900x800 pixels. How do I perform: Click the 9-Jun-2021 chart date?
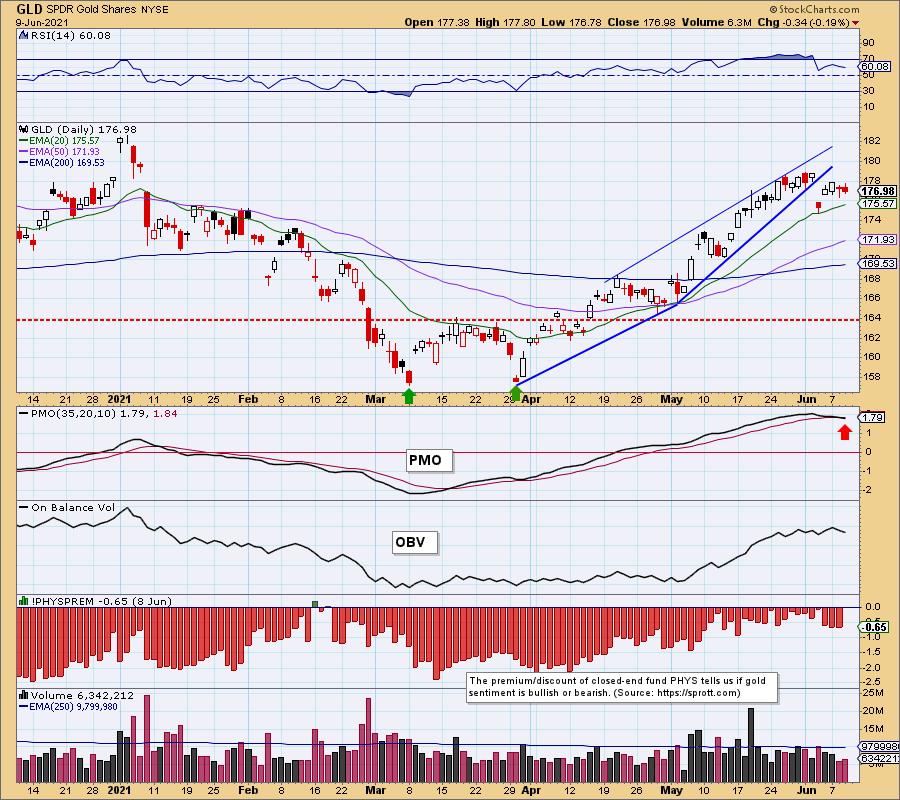[42, 22]
